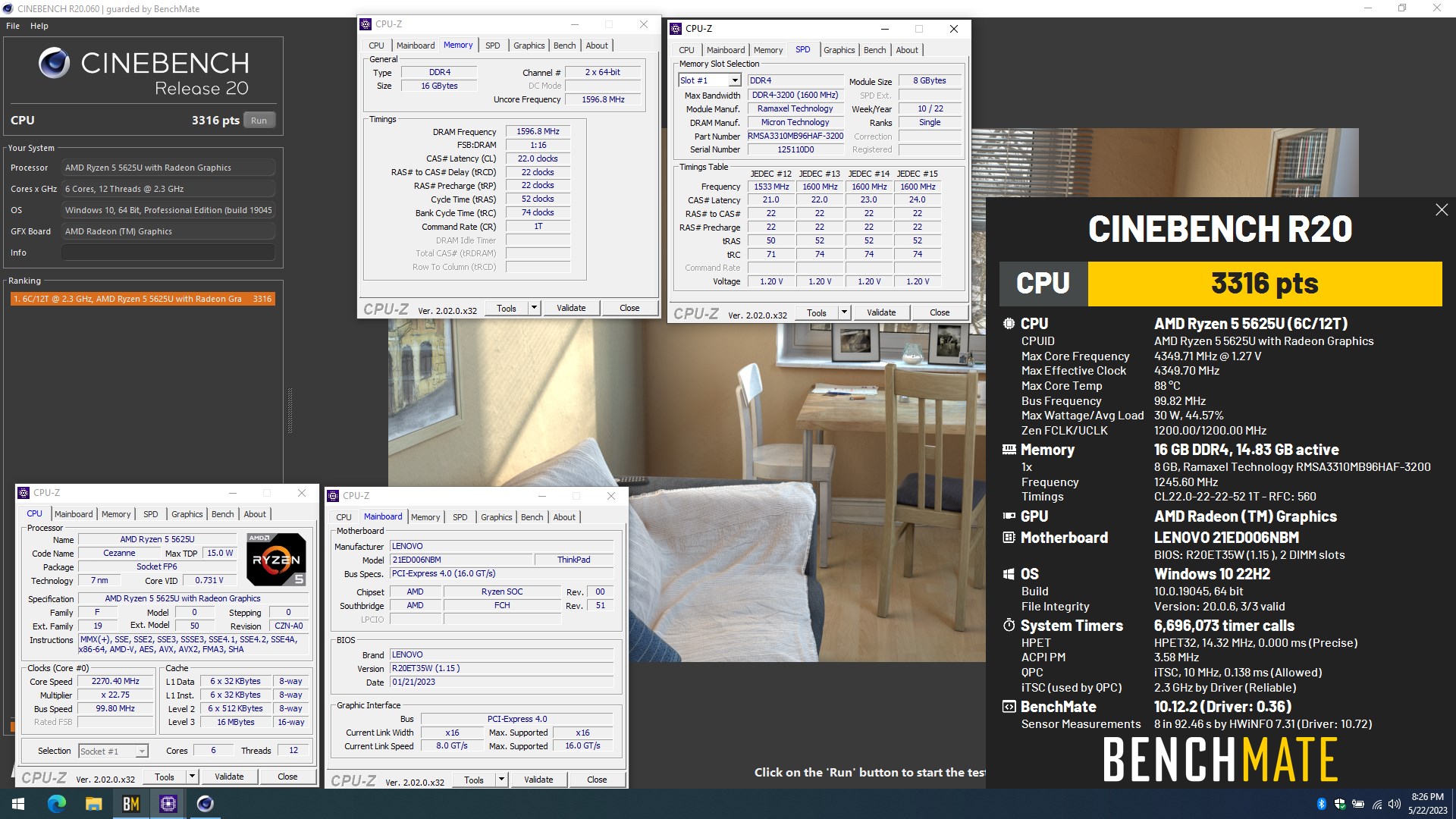This screenshot has height=819, width=1456.
Task: Expand Tools arrow in CPU-Z SPD window
Action: pos(844,312)
